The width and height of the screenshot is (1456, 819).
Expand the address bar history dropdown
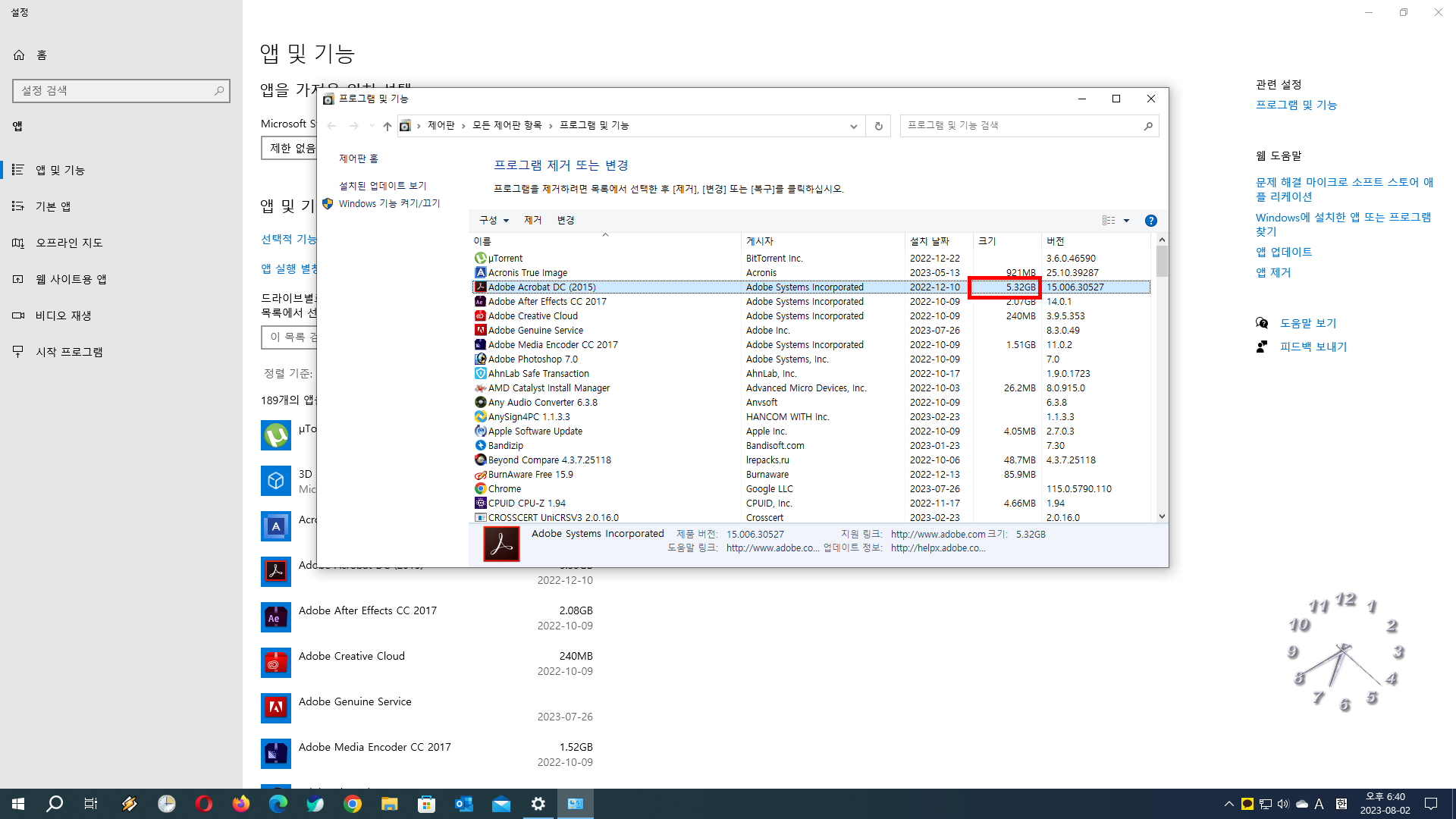coord(853,126)
